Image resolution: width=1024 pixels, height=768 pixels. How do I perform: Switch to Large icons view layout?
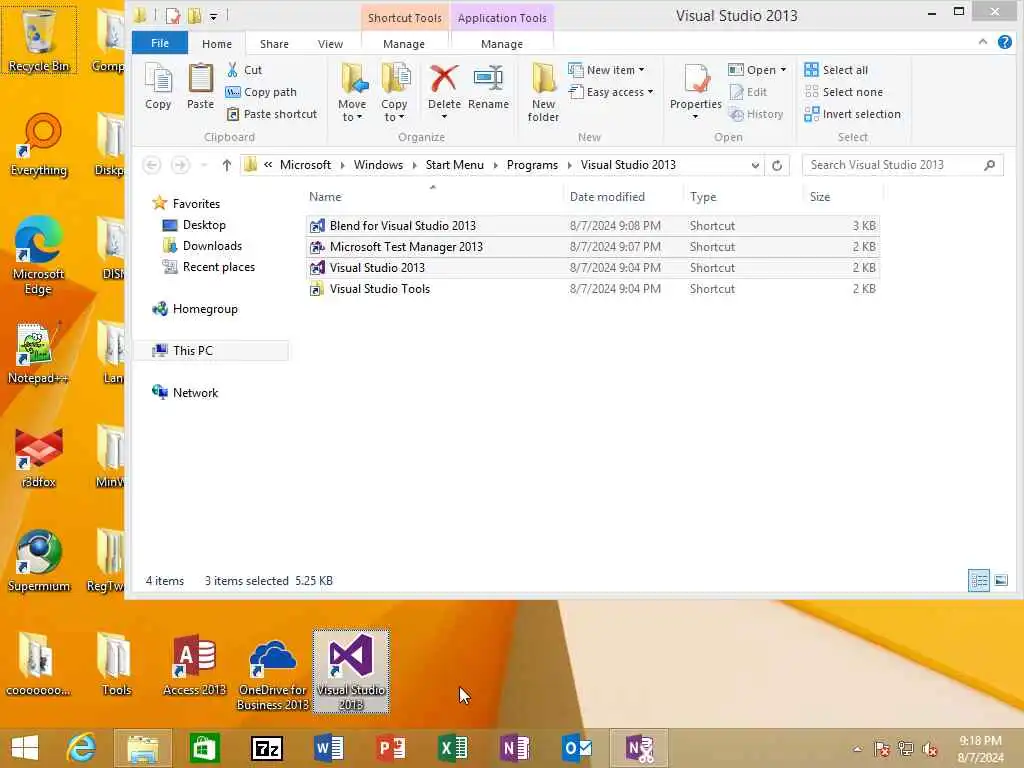(x=1000, y=580)
